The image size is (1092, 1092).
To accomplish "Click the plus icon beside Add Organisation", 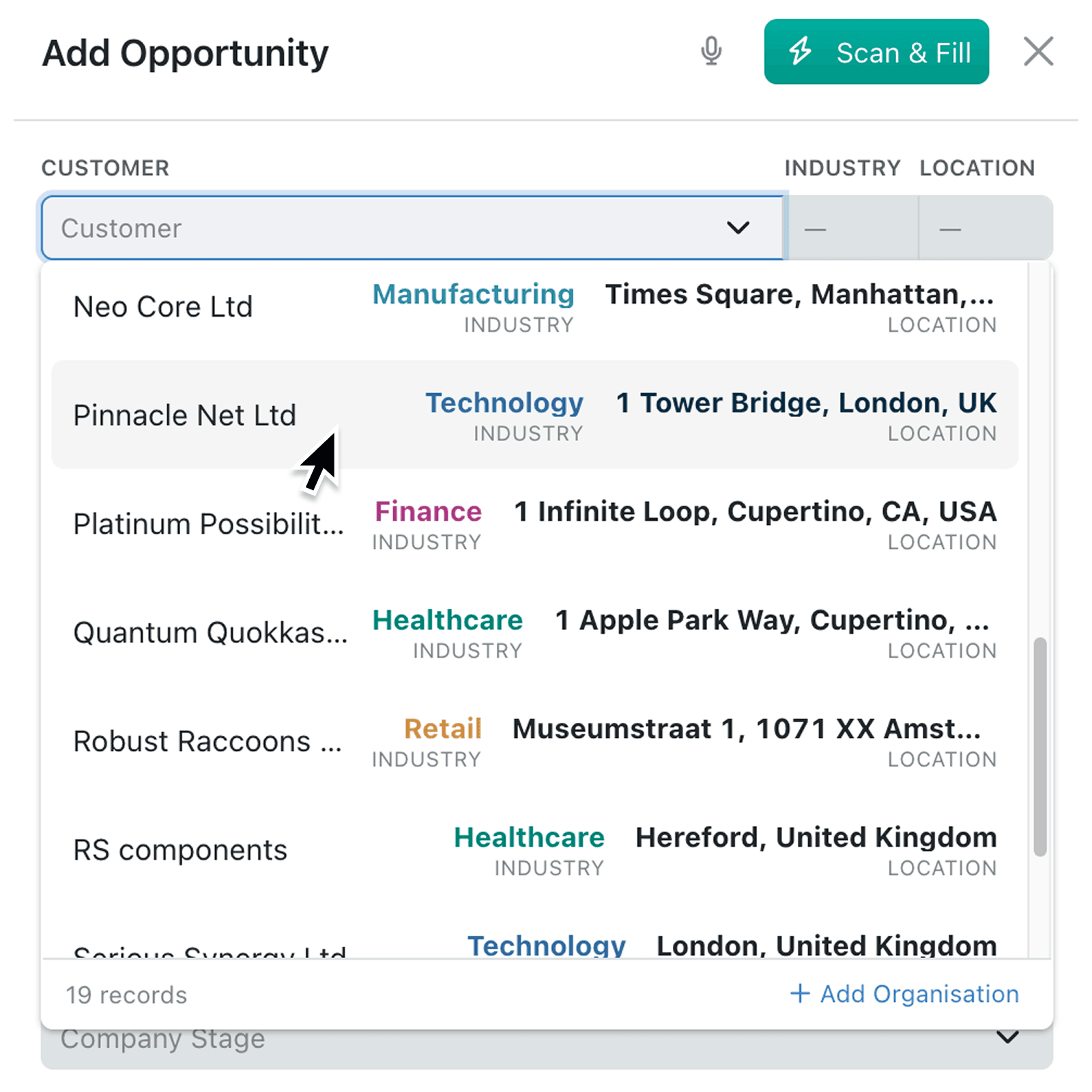I will [800, 993].
